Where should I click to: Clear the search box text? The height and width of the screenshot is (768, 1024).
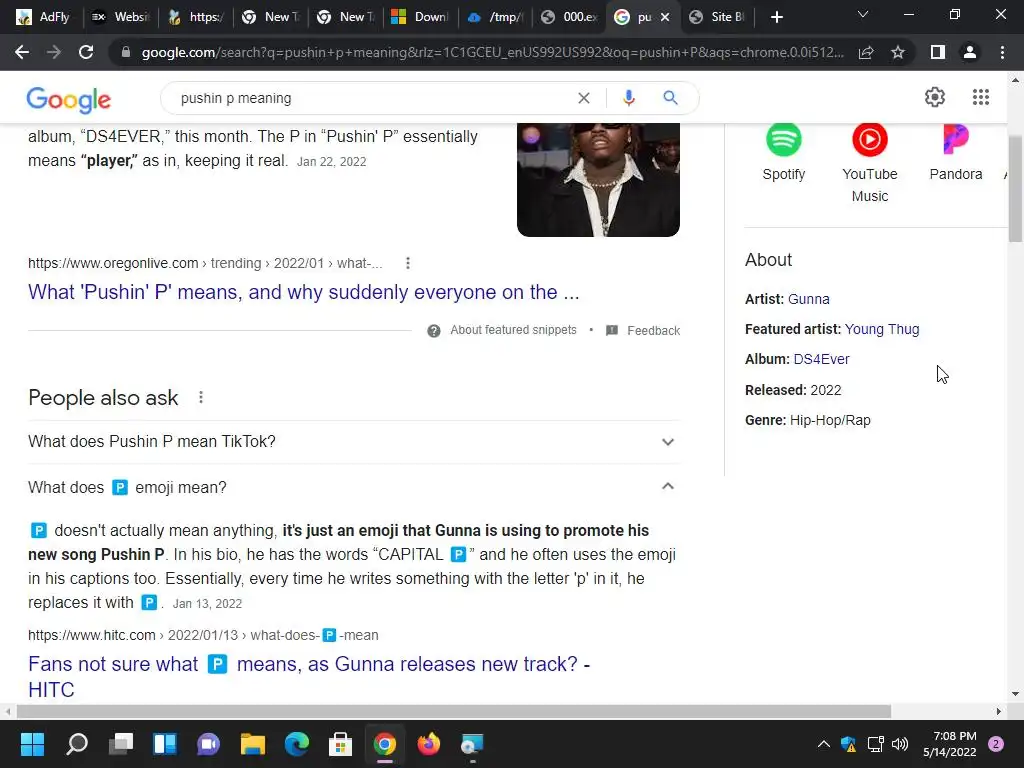click(584, 98)
